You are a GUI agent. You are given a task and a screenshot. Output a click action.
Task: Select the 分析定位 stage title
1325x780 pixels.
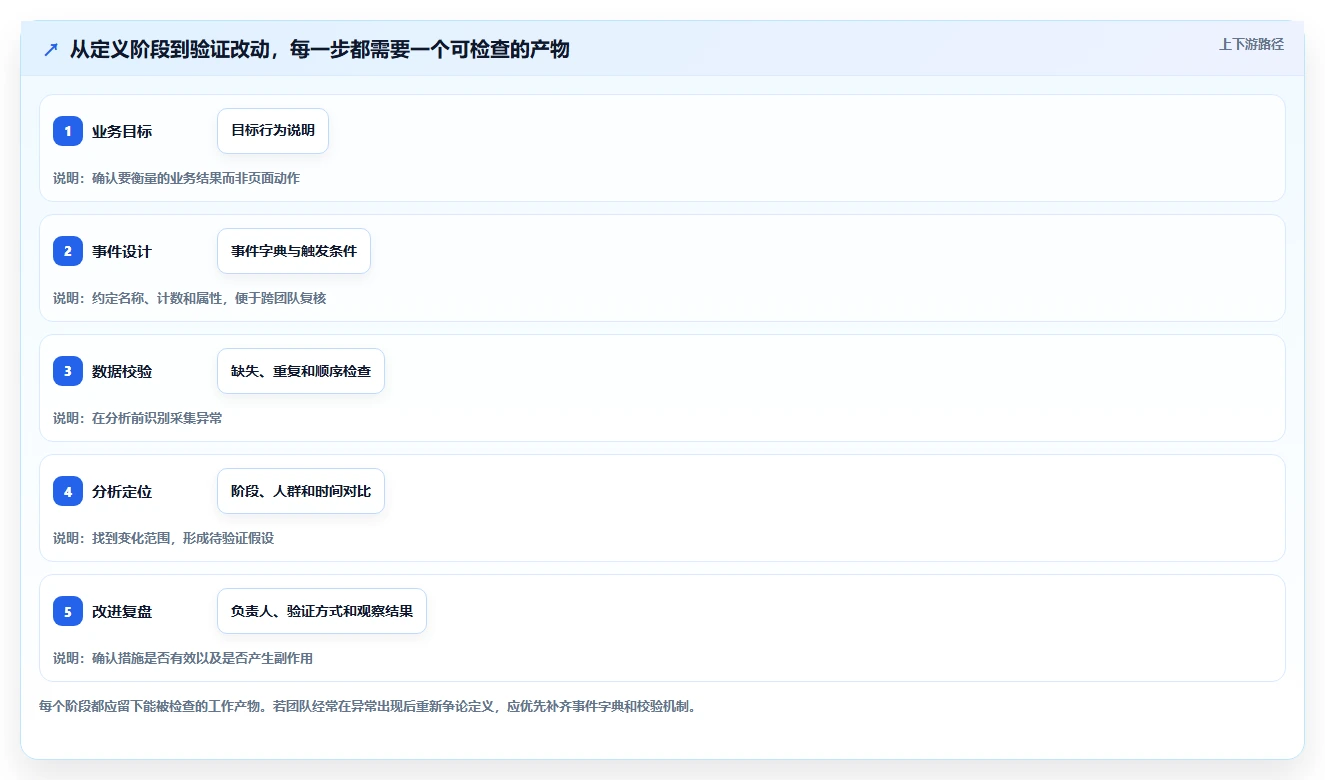tap(122, 491)
